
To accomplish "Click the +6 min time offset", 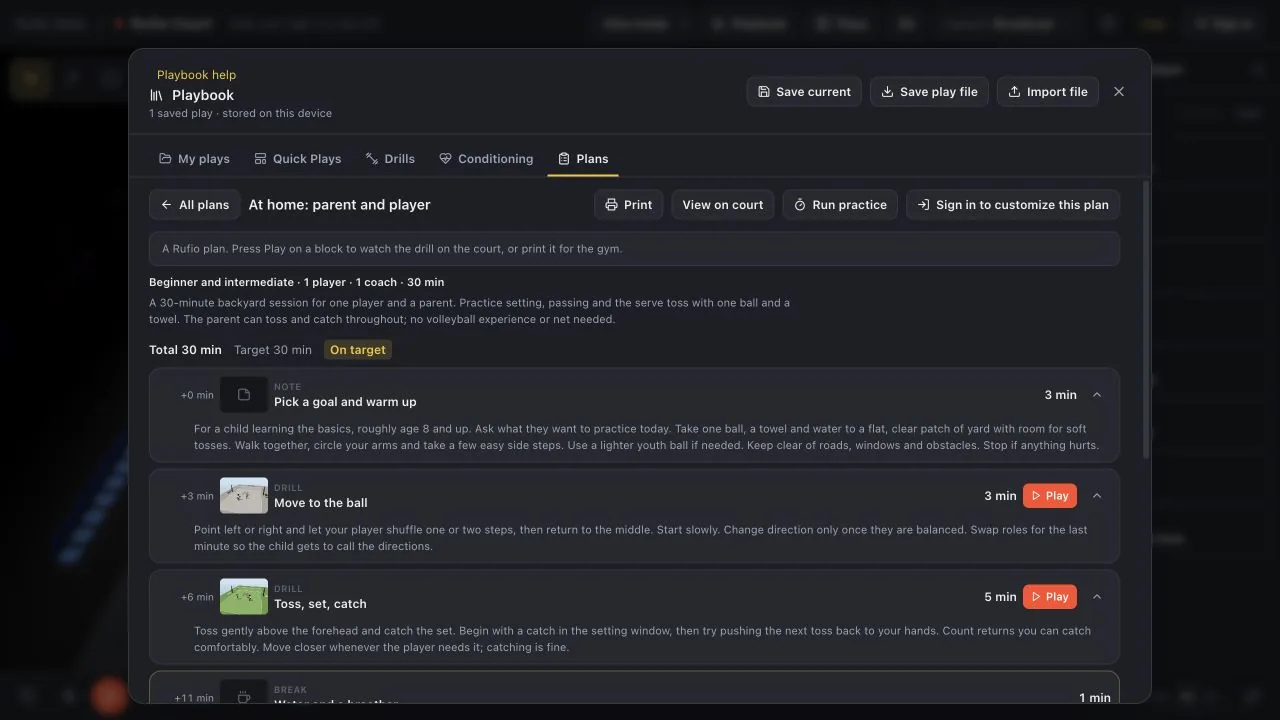I will (197, 597).
